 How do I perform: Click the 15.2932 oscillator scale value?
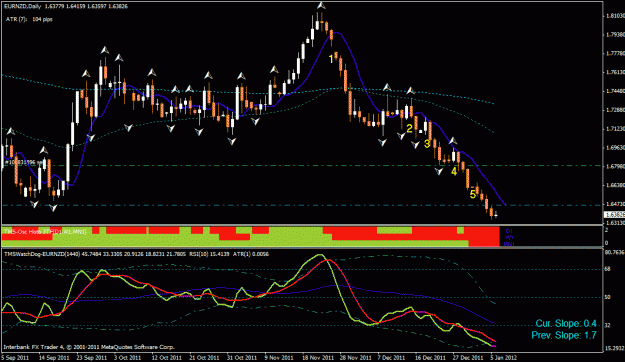(x=614, y=348)
